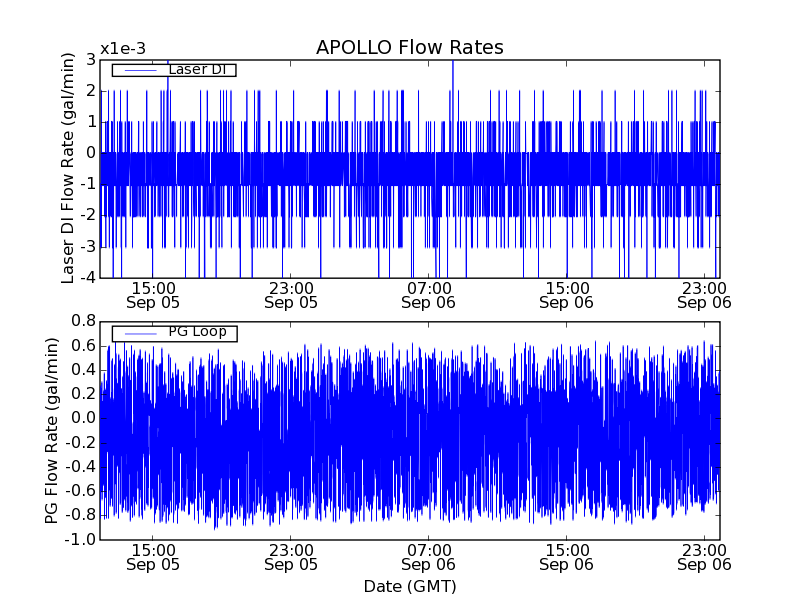Select the Laser DI Flow Rate y-axis label
800x600 pixels.
point(68,169)
